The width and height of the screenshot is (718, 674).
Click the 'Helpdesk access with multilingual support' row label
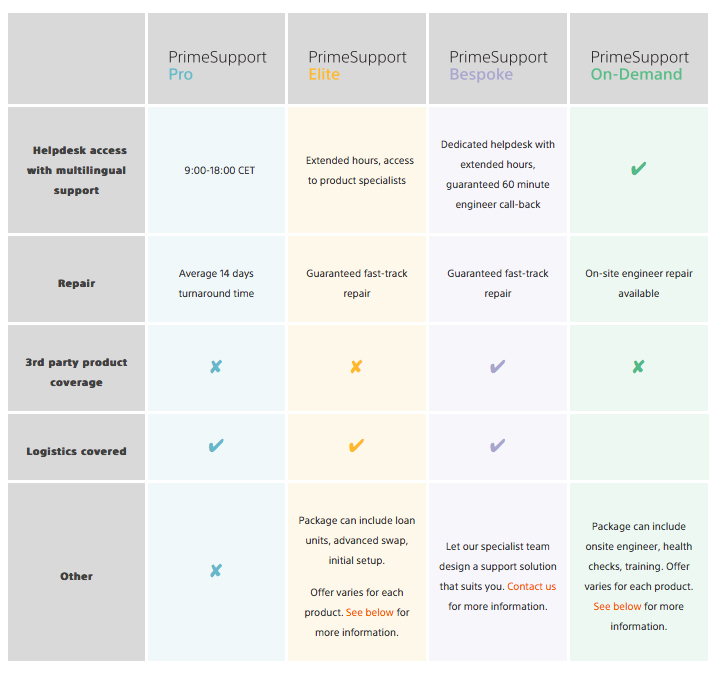pyautogui.click(x=76, y=170)
